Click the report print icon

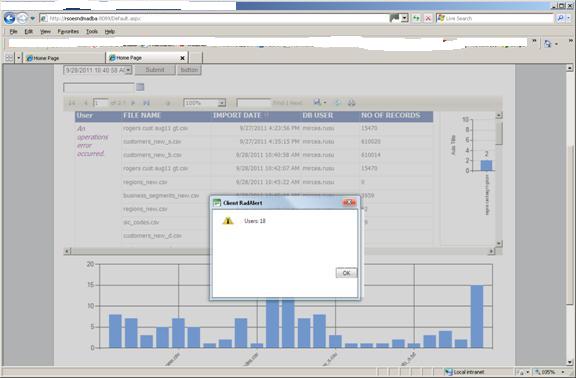point(352,103)
